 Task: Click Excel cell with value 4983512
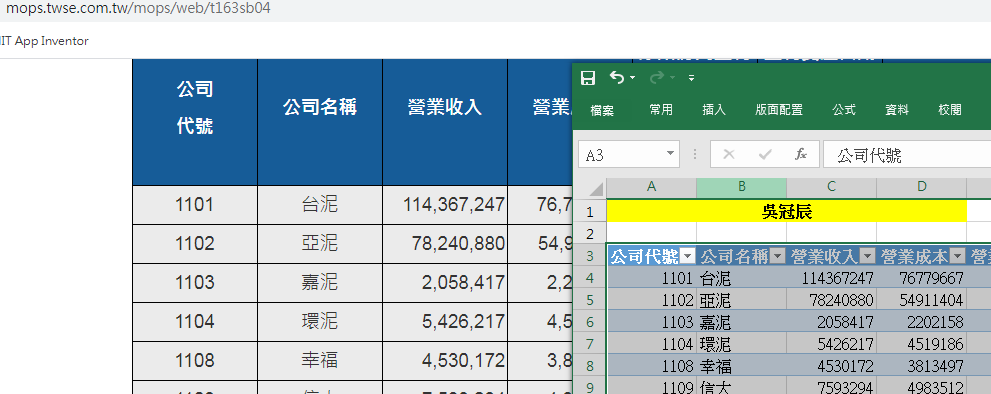(922, 386)
